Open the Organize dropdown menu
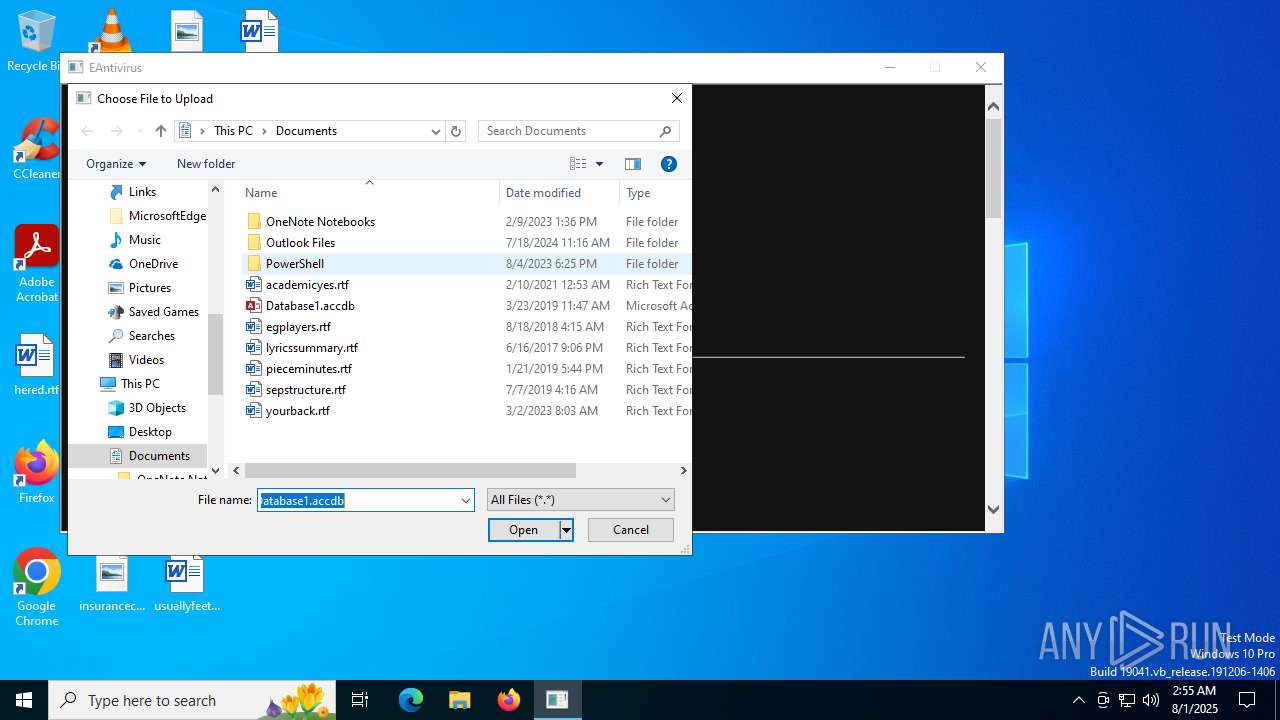1280x720 pixels. click(116, 164)
